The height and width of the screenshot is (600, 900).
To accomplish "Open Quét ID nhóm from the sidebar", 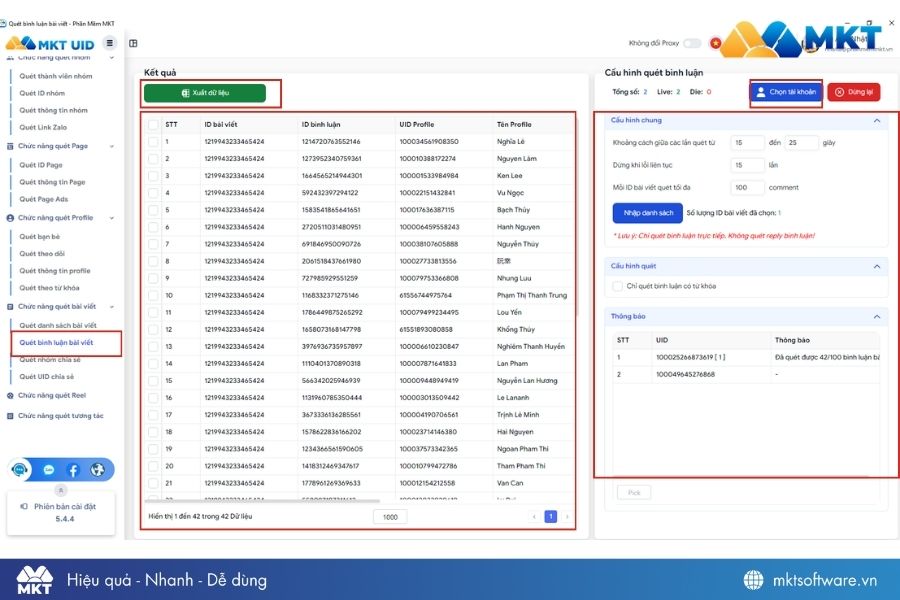I will pos(44,94).
